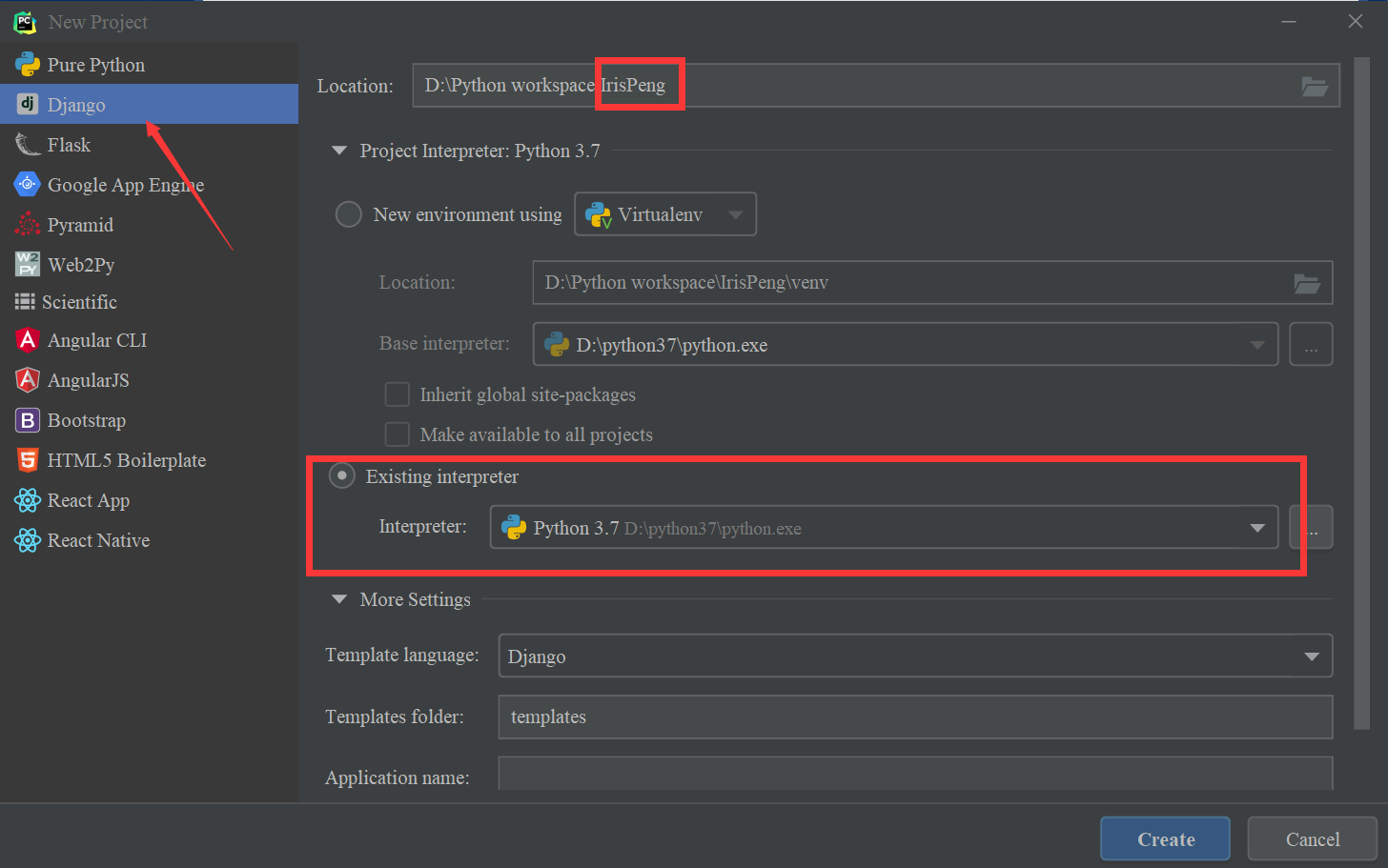1388x868 pixels.
Task: Click the Cancel button
Action: coord(1312,839)
